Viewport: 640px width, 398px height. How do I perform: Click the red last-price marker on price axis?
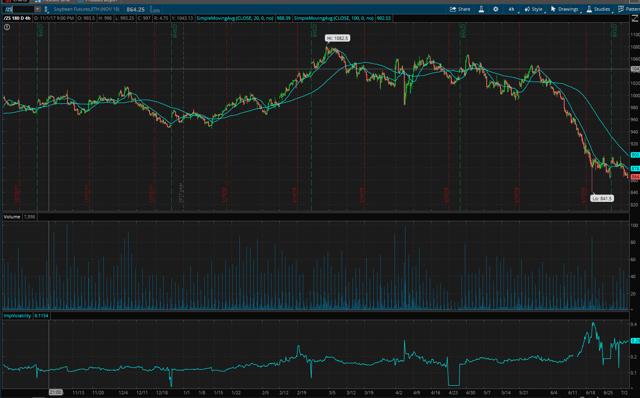635,177
